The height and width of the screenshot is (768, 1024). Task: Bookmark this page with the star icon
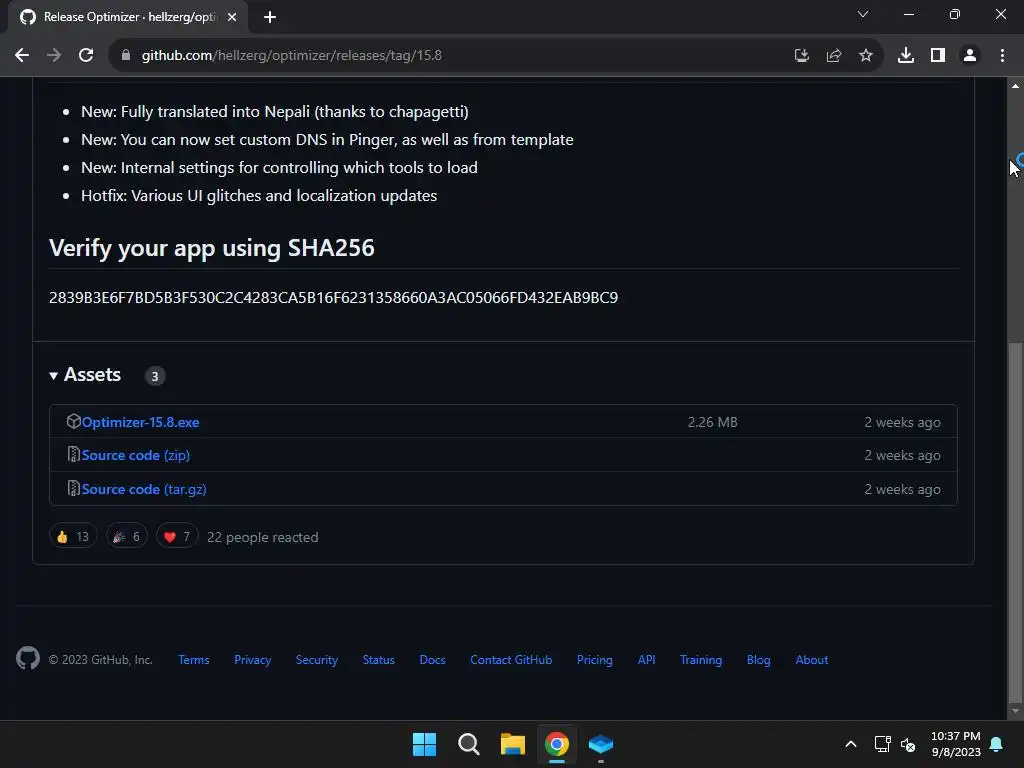865,56
